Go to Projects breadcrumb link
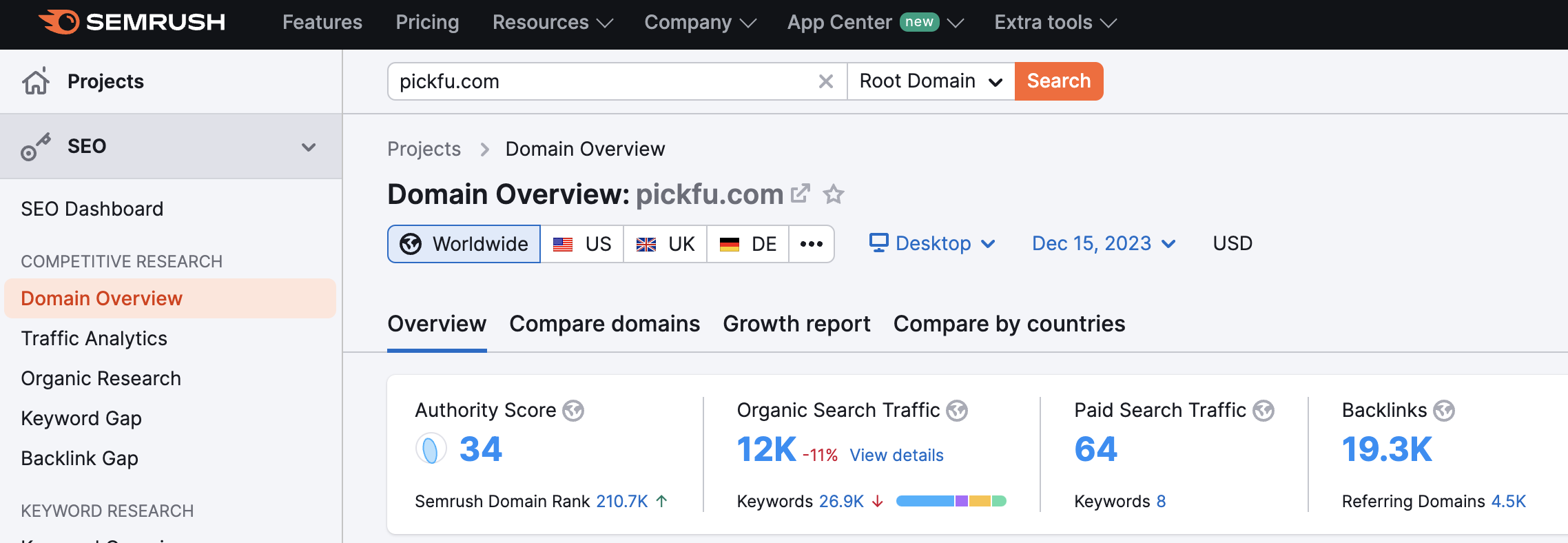This screenshot has height=543, width=1568. (x=424, y=149)
